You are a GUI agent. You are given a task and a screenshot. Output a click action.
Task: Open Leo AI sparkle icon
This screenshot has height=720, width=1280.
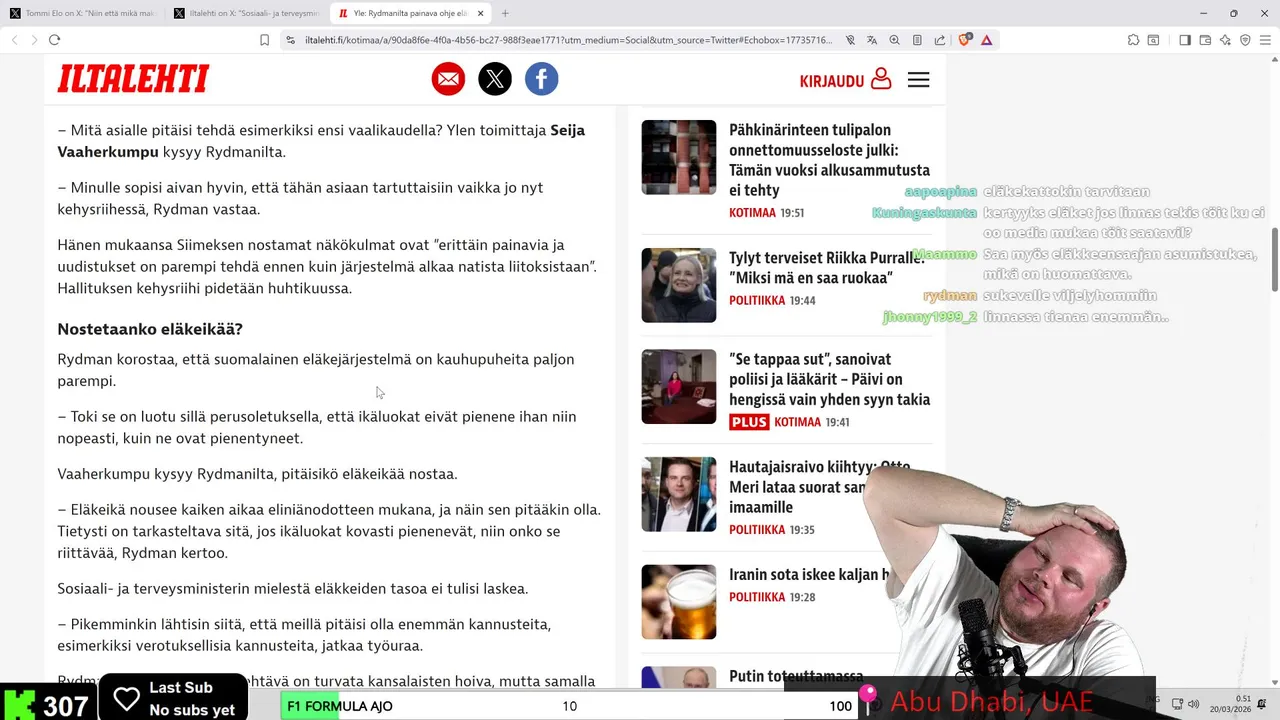pyautogui.click(x=1225, y=40)
